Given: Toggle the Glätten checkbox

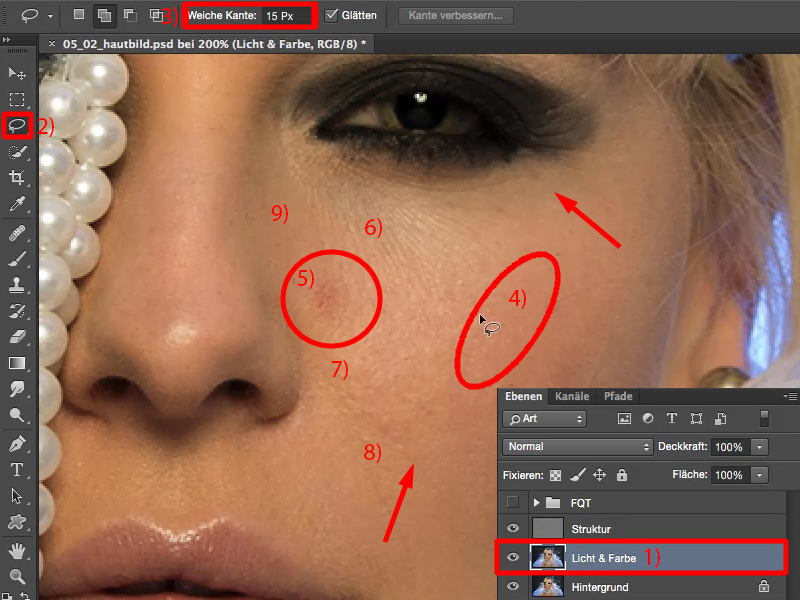Looking at the screenshot, I should (x=332, y=15).
